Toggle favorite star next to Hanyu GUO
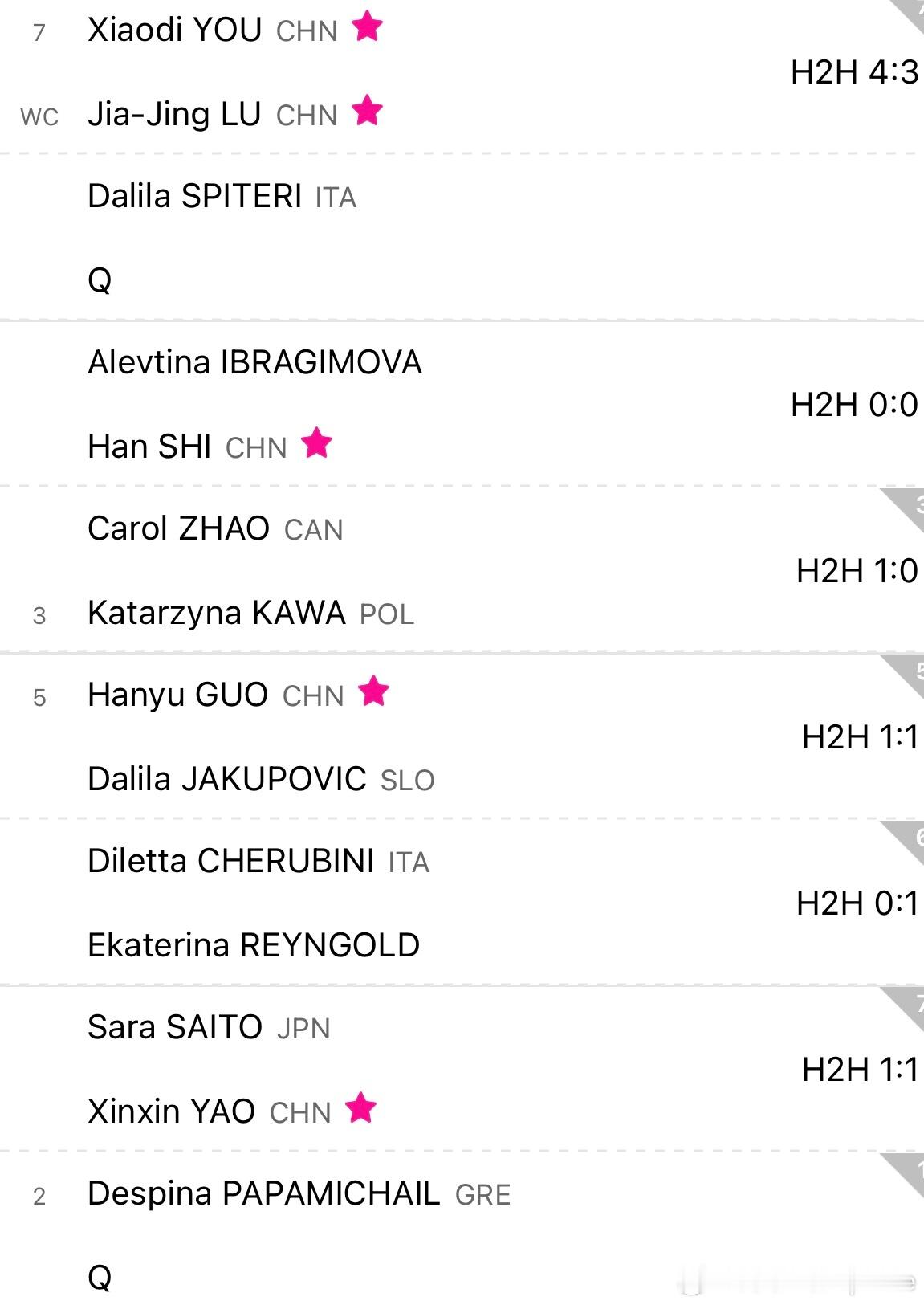Viewport: 924px width, 1305px height. coord(373,691)
